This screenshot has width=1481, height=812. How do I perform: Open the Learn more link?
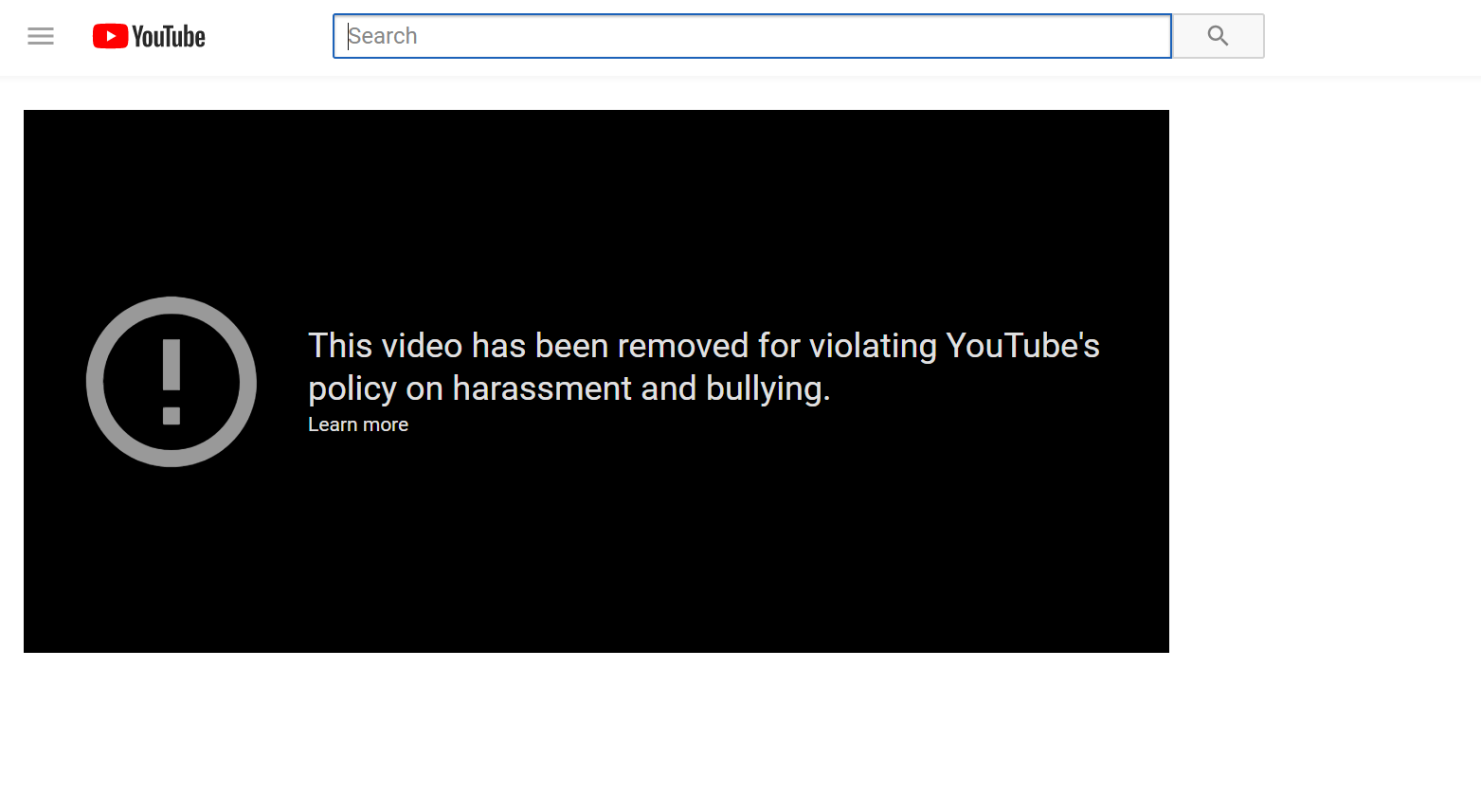tap(358, 424)
